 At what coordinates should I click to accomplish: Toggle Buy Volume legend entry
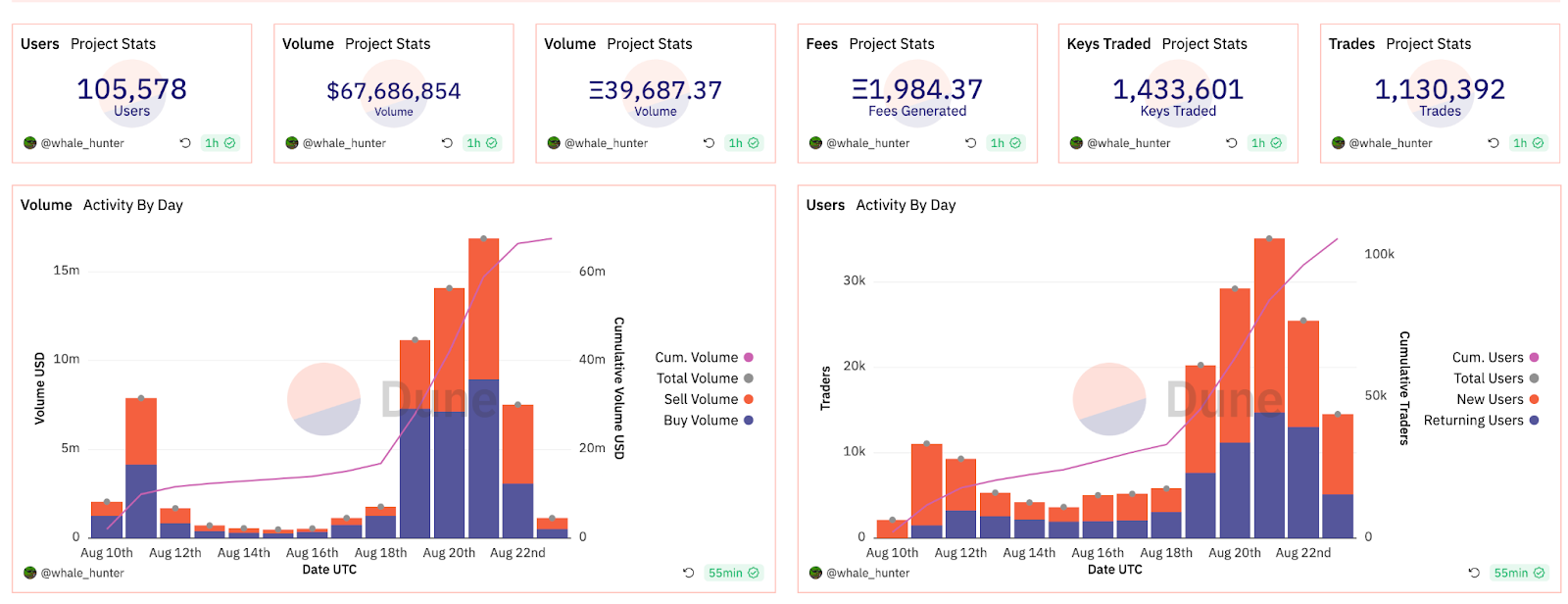tap(701, 421)
